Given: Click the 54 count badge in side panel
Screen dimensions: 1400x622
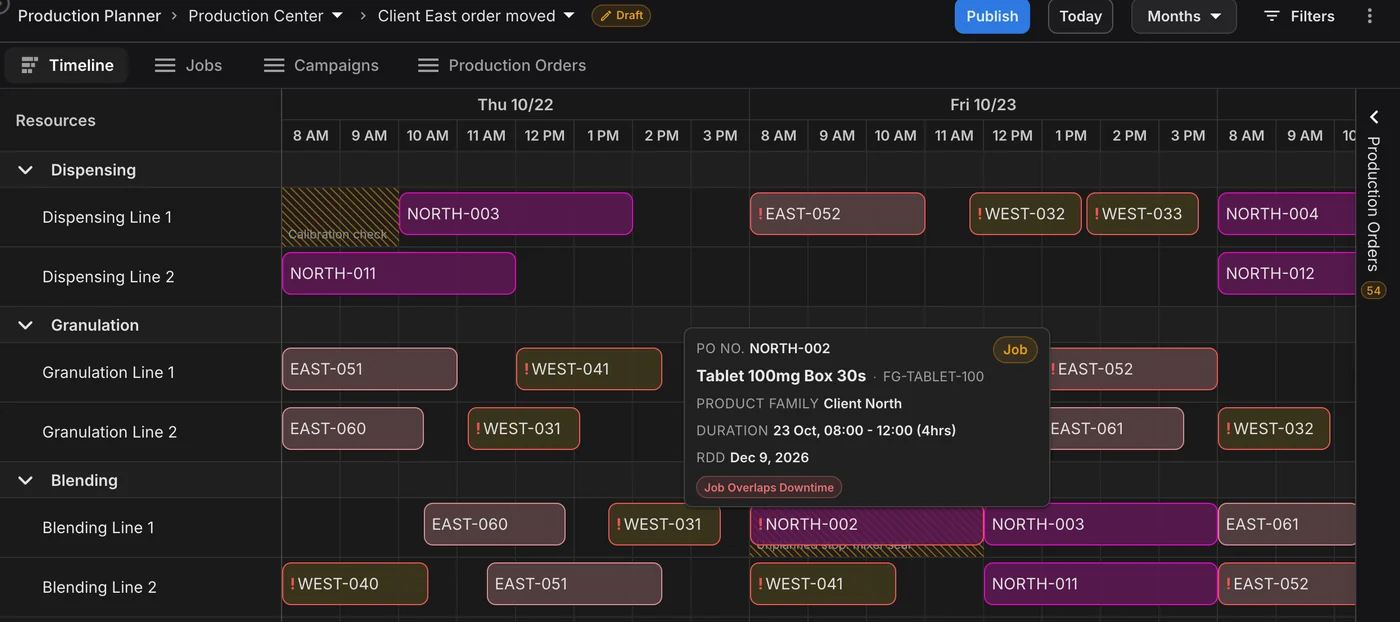Looking at the screenshot, I should click(1373, 291).
